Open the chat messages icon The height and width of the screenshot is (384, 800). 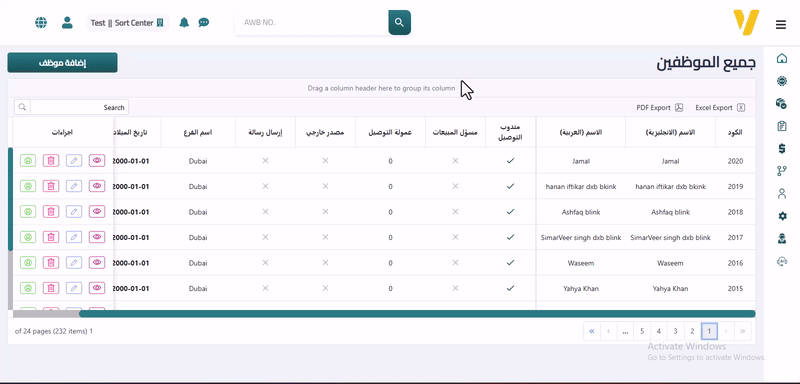point(204,22)
